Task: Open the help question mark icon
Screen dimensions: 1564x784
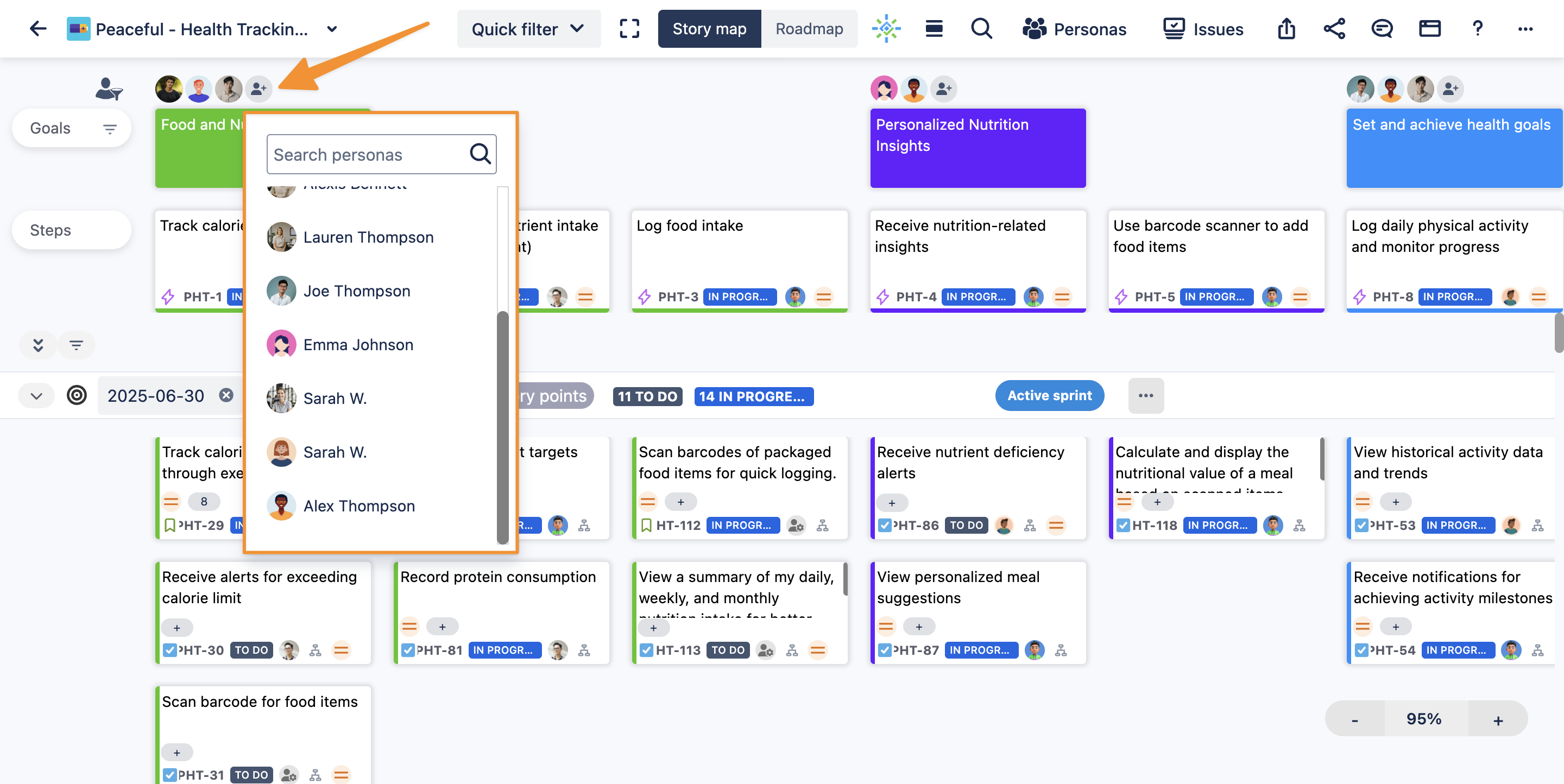Action: (x=1477, y=29)
